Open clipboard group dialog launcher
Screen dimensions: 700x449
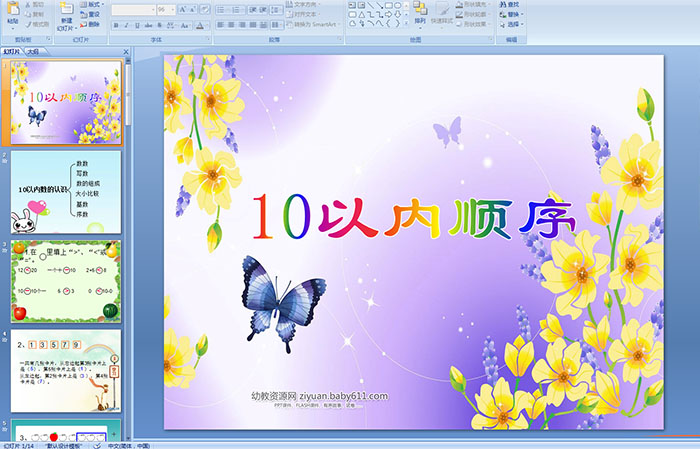pyautogui.click(x=48, y=39)
